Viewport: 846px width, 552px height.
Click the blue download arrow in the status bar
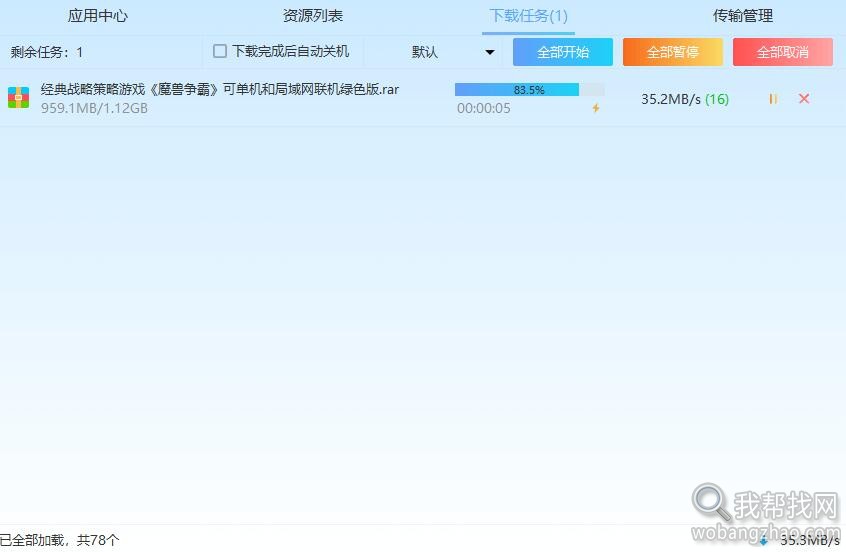763,541
